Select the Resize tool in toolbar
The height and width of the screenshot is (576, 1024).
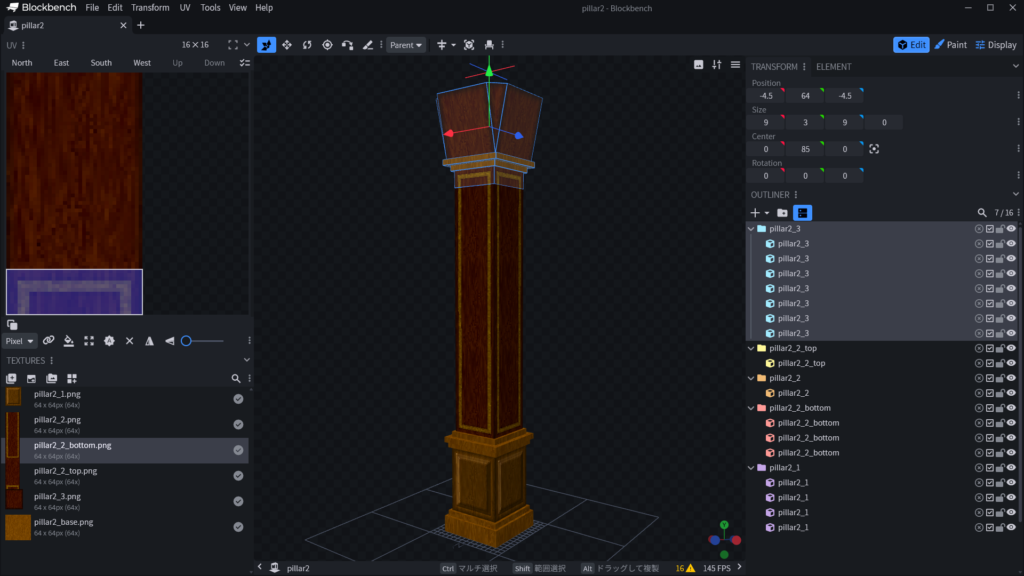click(287, 45)
